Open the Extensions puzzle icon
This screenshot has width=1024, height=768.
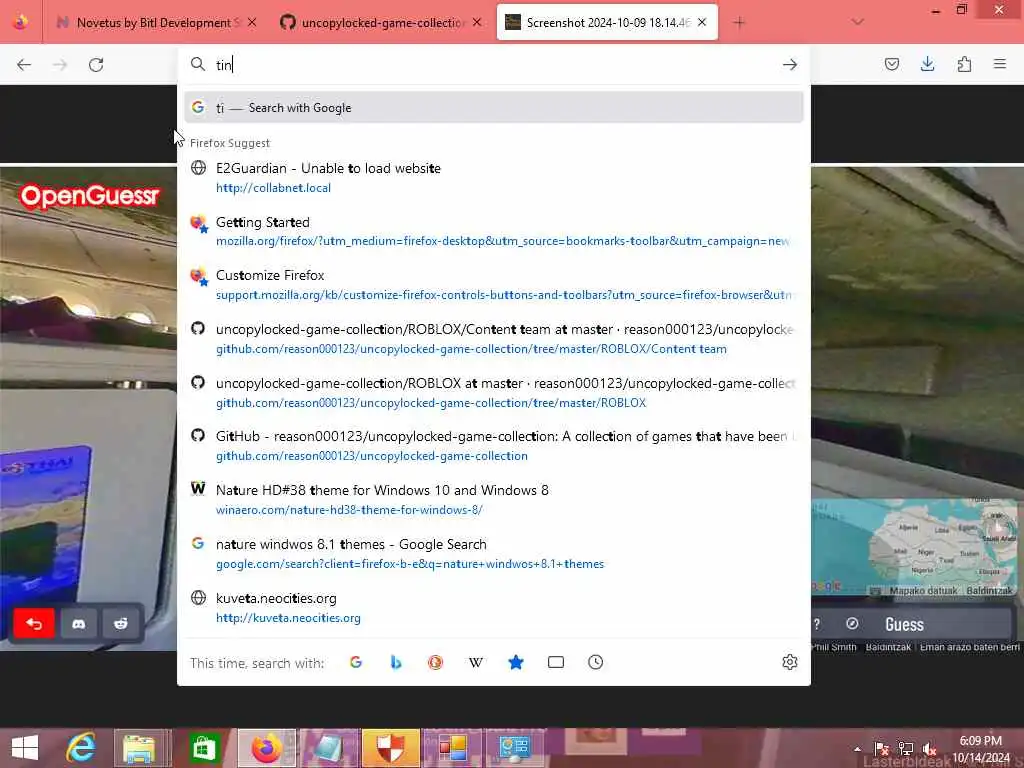[964, 64]
